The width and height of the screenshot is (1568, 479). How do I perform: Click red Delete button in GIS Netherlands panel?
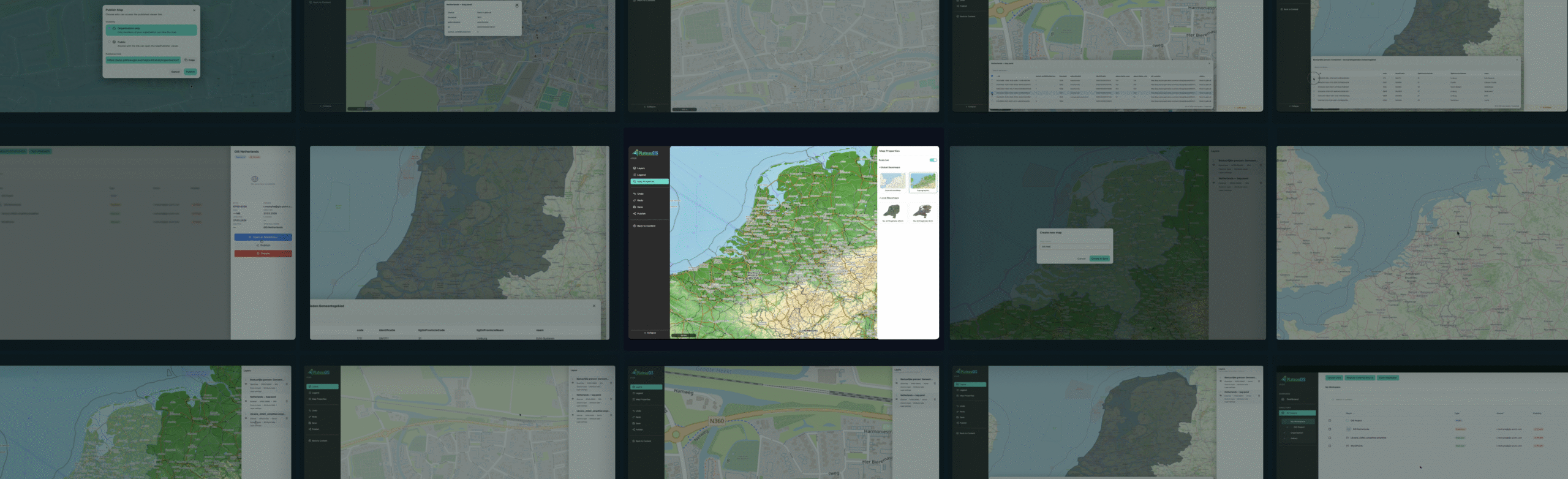coord(263,254)
